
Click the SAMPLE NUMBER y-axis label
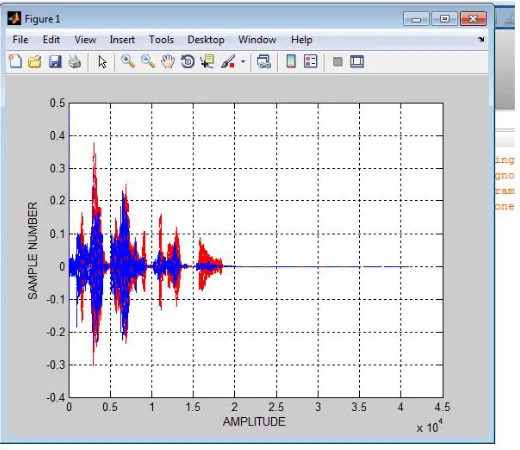coord(33,250)
